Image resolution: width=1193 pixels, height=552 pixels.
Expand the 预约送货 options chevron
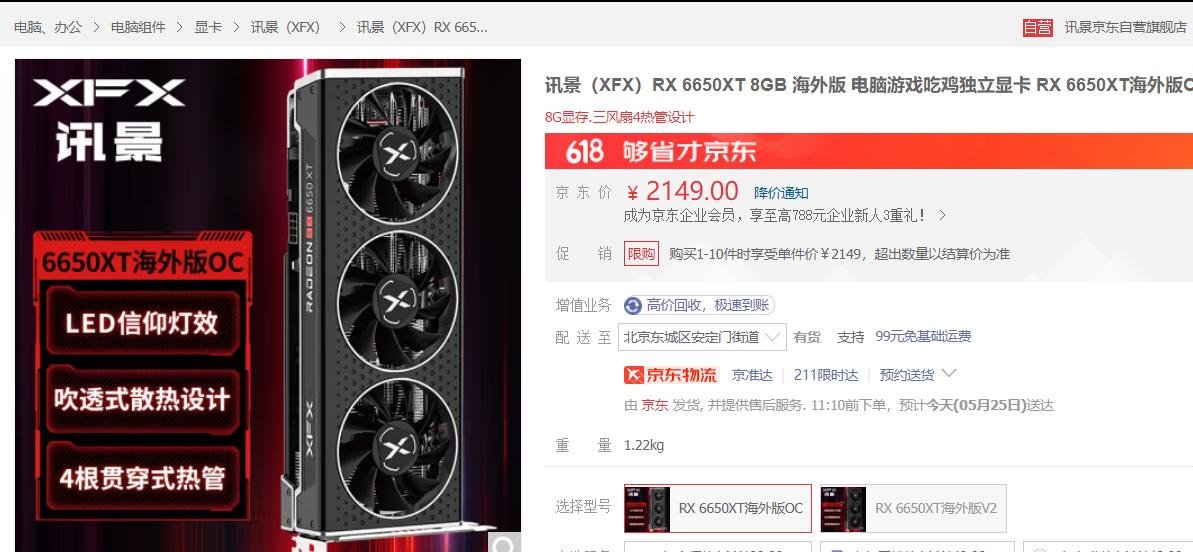pyautogui.click(x=949, y=373)
